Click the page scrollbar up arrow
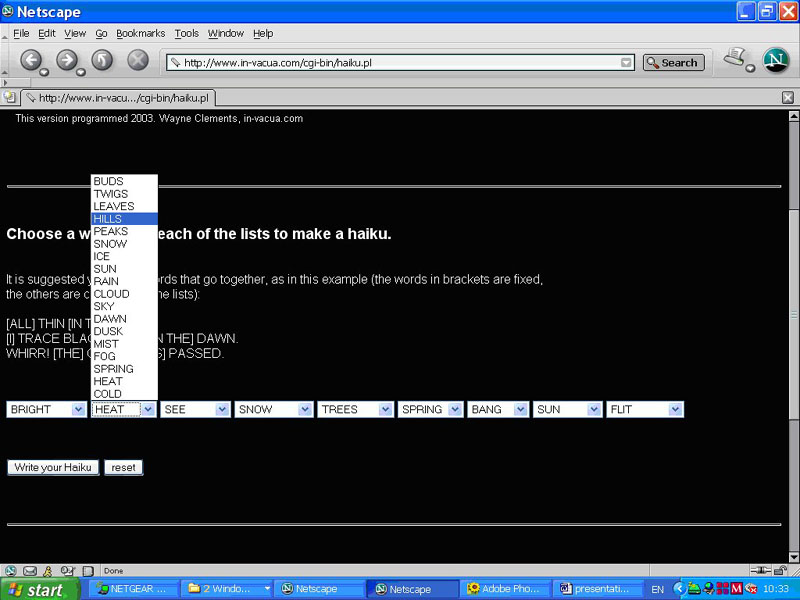800x600 pixels. click(793, 116)
